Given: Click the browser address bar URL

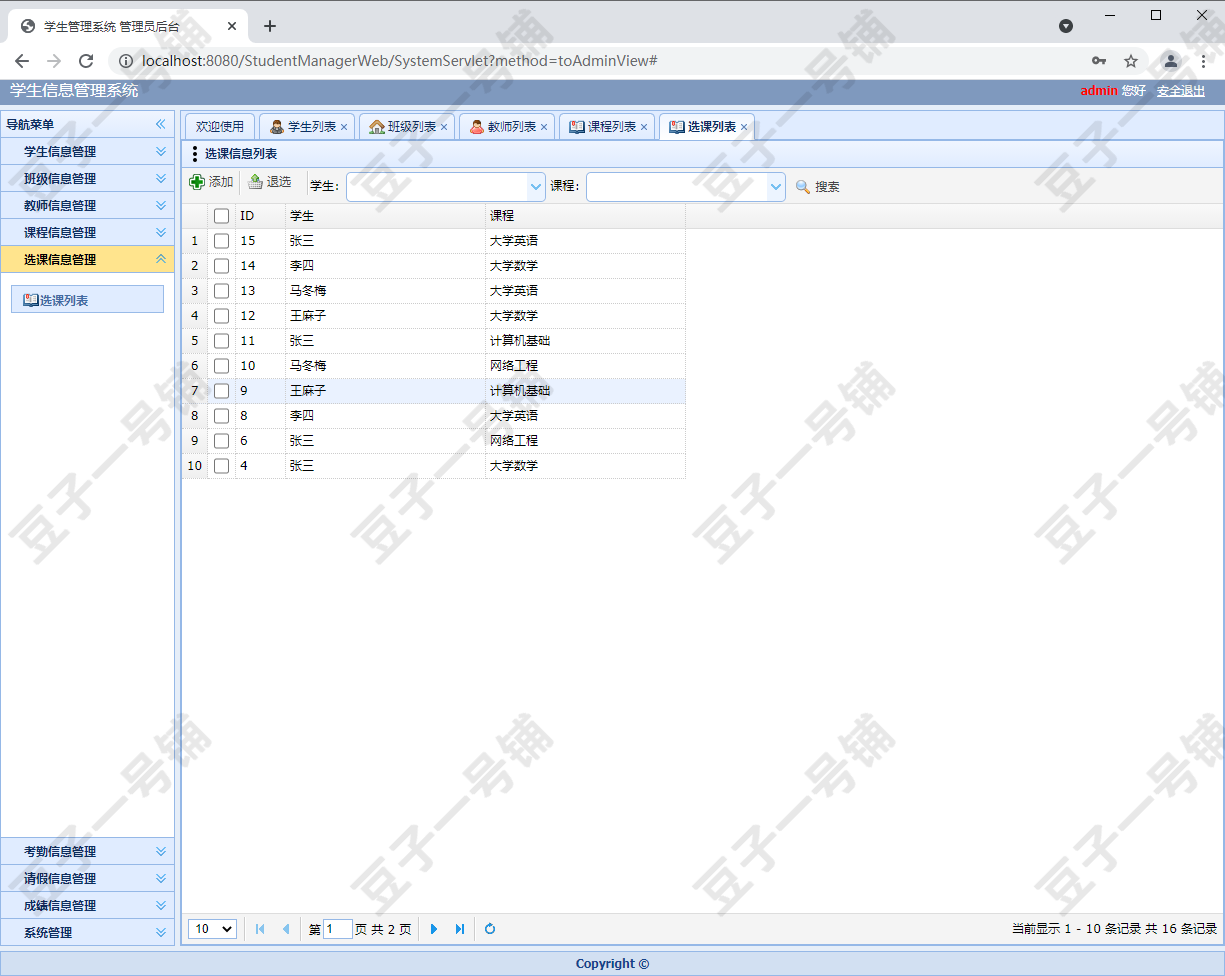Looking at the screenshot, I should 399,61.
